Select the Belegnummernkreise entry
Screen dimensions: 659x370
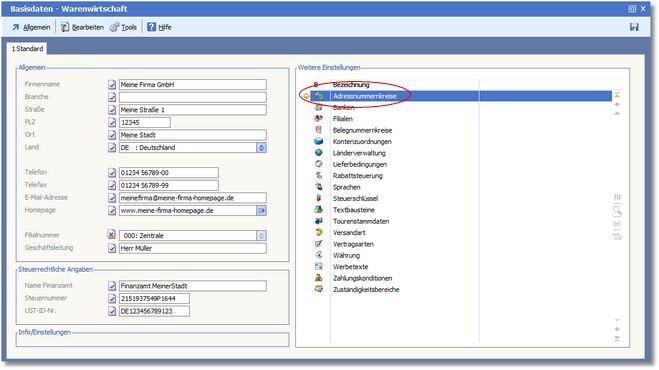pyautogui.click(x=362, y=130)
